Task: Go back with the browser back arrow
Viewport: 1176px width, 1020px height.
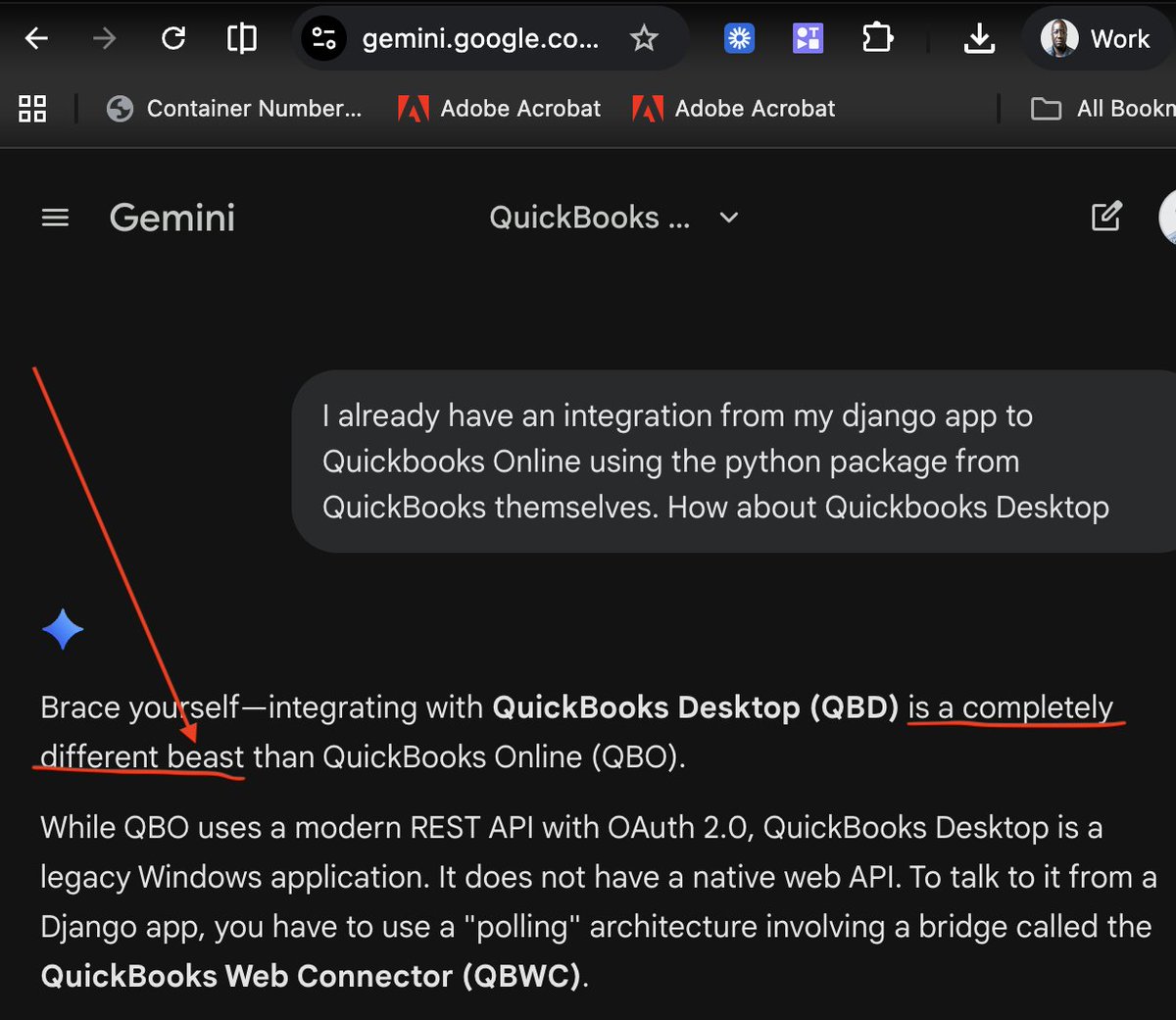Action: tap(36, 38)
